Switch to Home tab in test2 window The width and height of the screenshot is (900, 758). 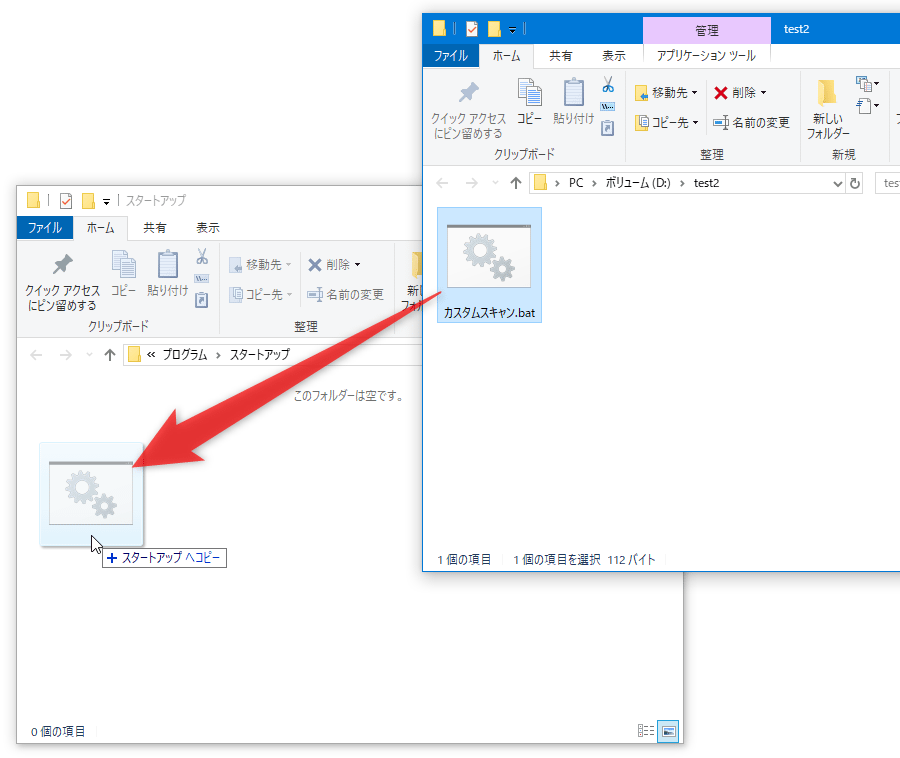[x=506, y=56]
